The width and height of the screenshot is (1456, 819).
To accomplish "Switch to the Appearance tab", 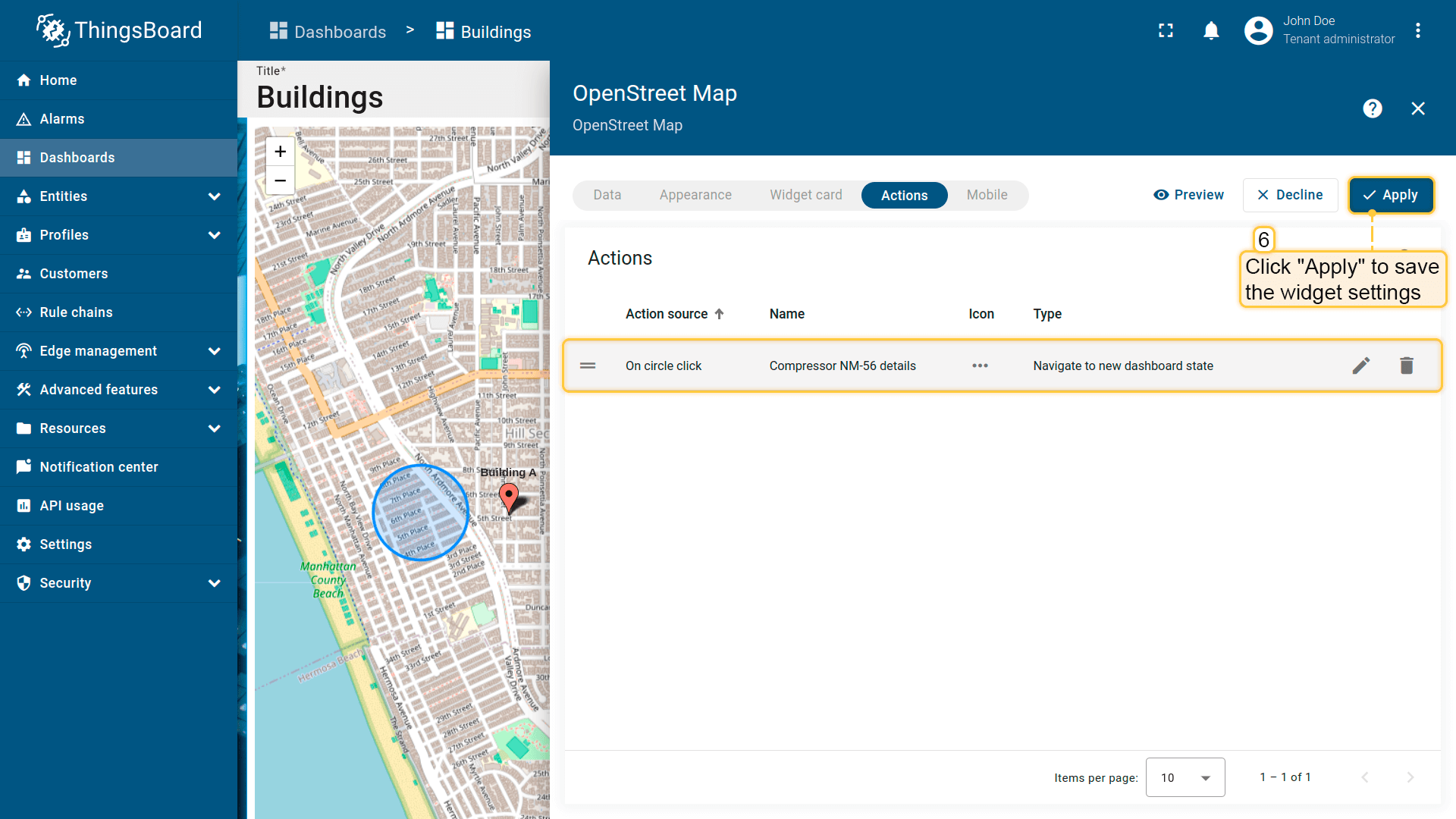I will point(695,195).
